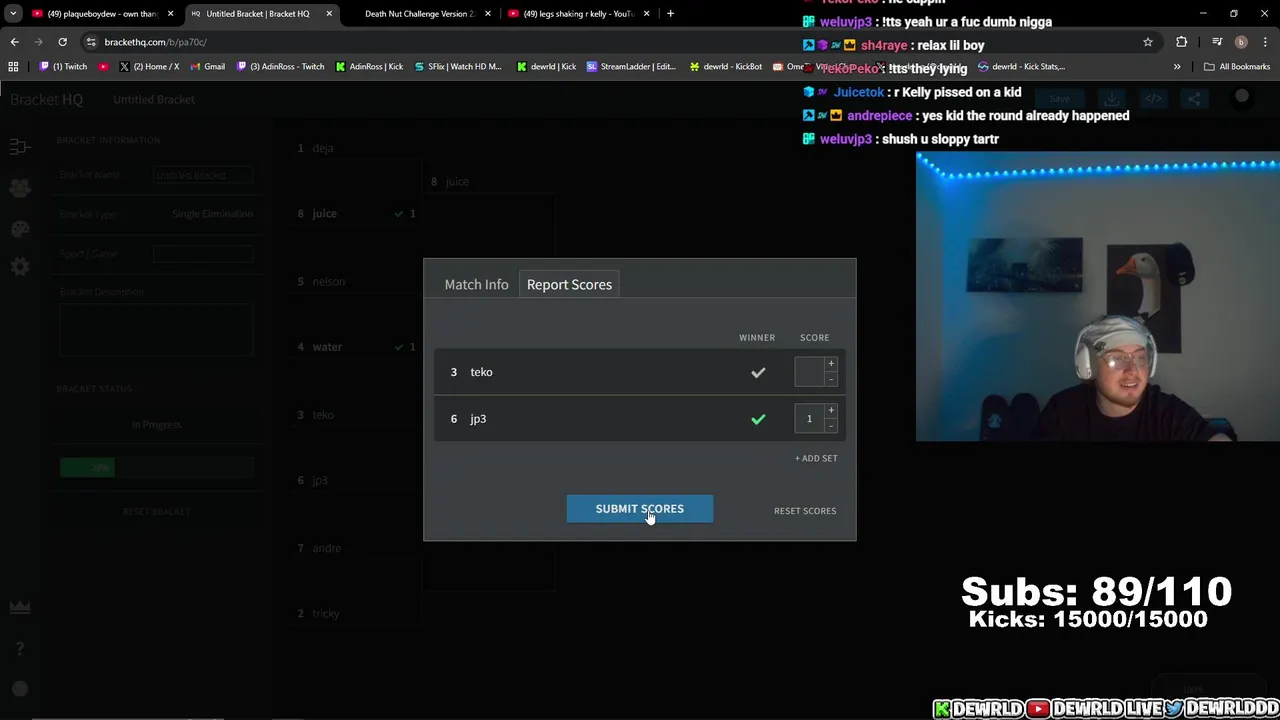View site information icon in address bar
Screen dimensions: 1280x720
coord(91,42)
